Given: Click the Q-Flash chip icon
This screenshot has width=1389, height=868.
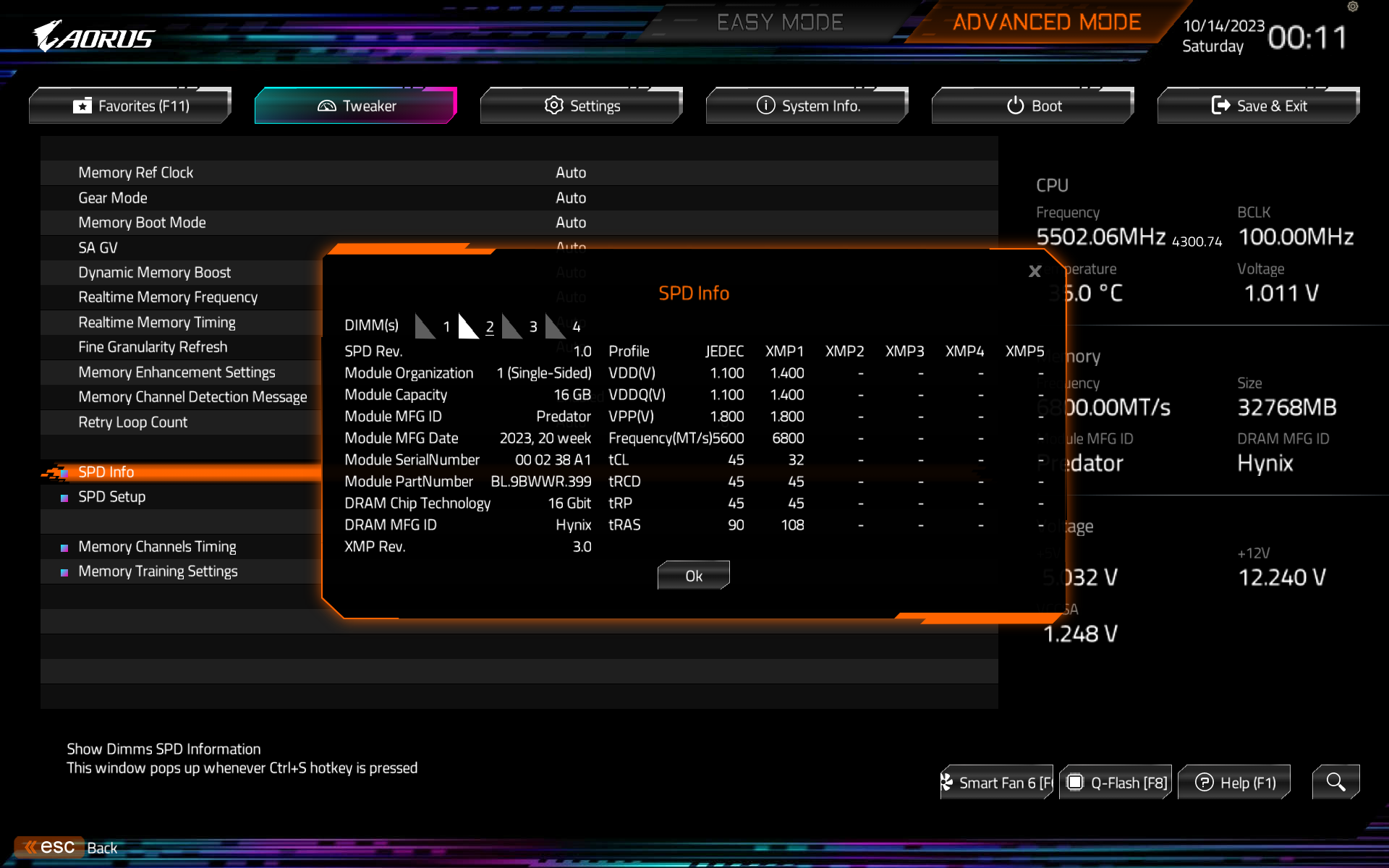Looking at the screenshot, I should point(1076,782).
